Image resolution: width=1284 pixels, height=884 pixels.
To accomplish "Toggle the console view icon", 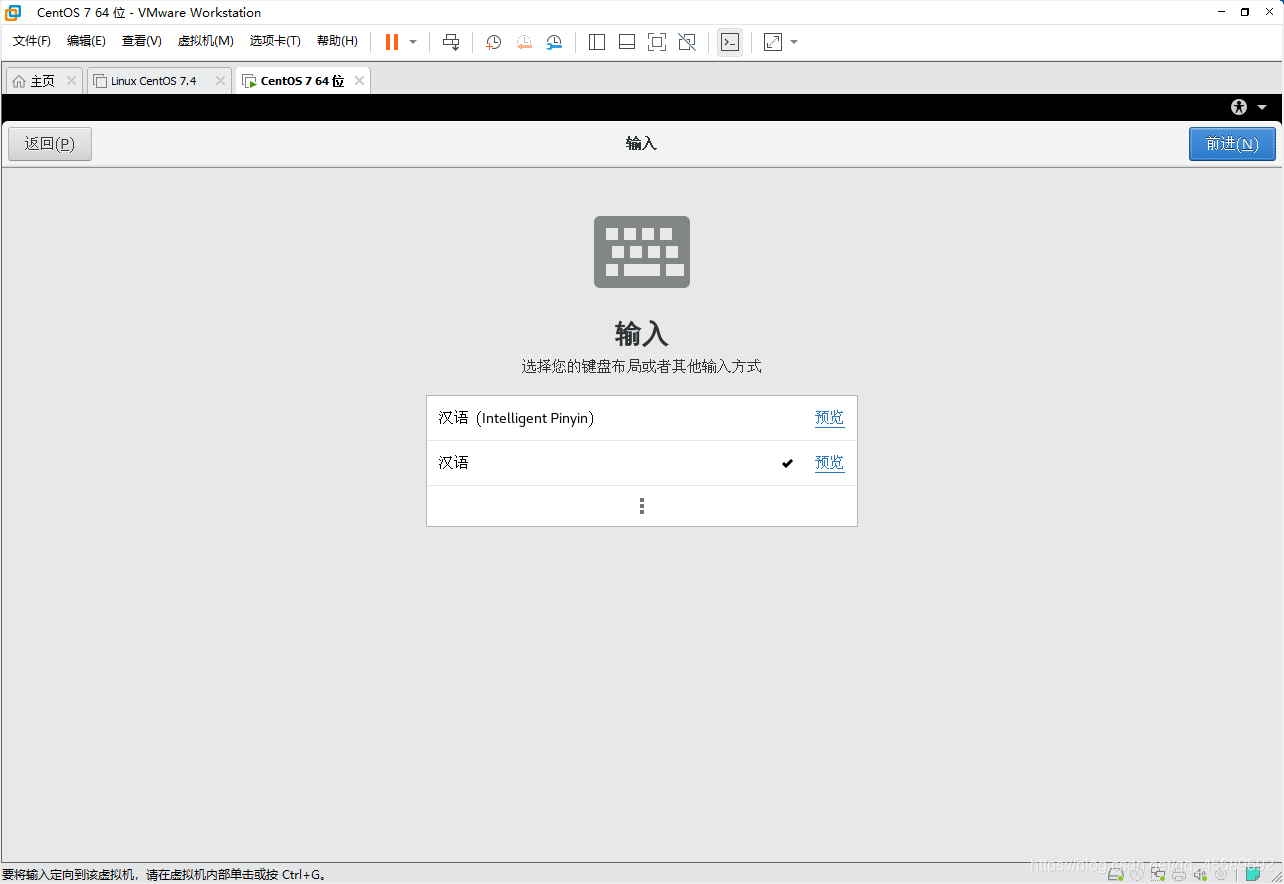I will point(730,42).
